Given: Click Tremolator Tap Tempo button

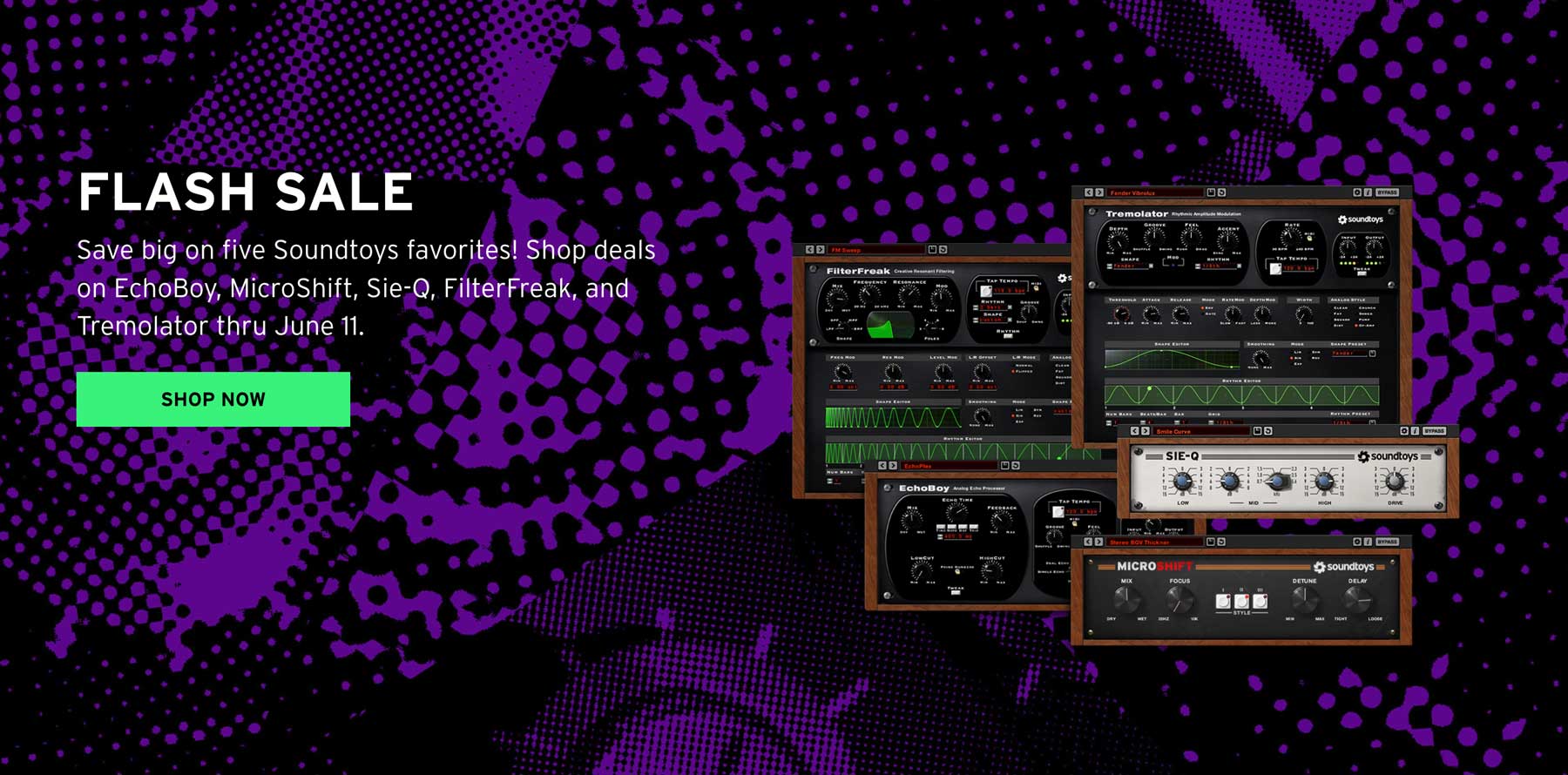Looking at the screenshot, I should tap(1275, 268).
